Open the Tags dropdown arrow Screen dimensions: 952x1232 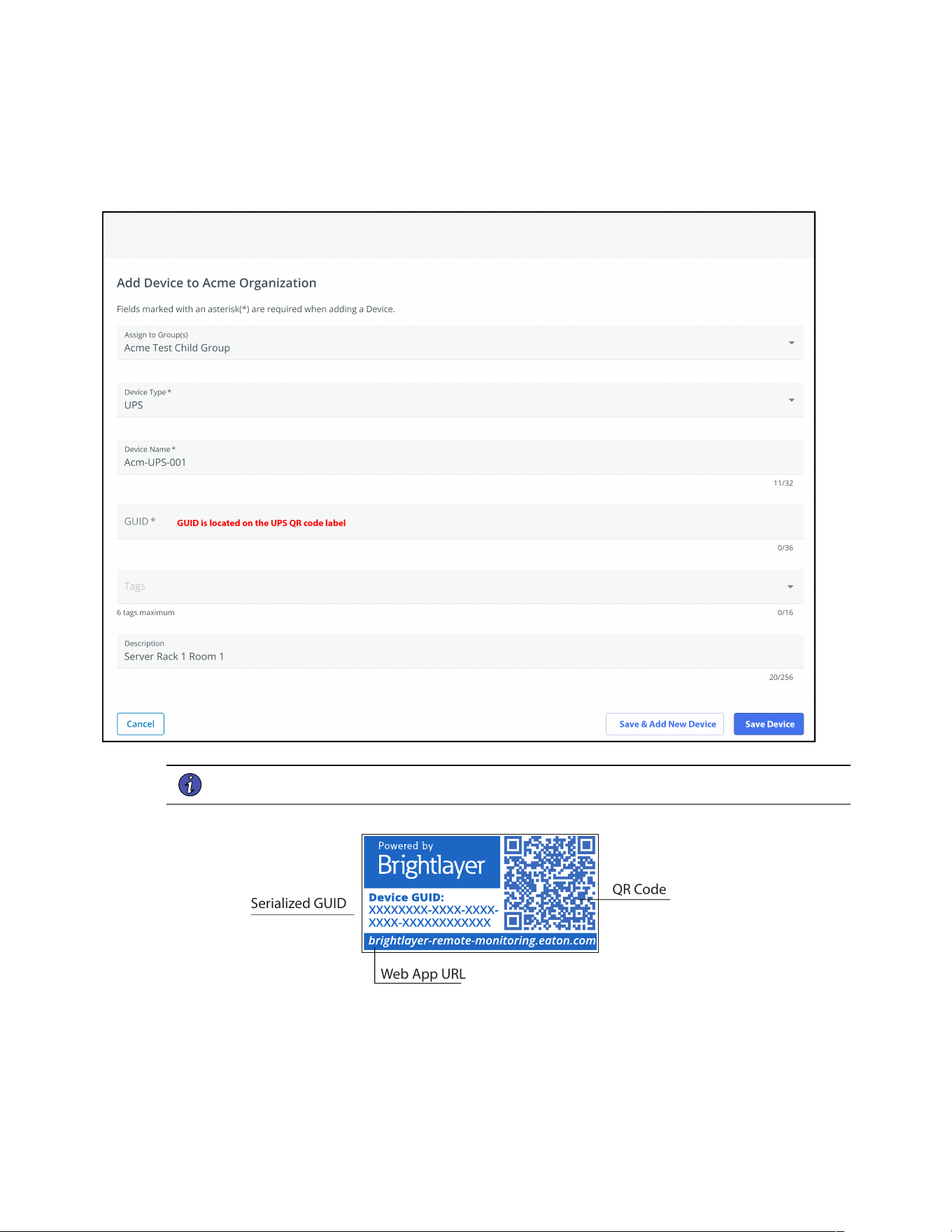pyautogui.click(x=790, y=587)
